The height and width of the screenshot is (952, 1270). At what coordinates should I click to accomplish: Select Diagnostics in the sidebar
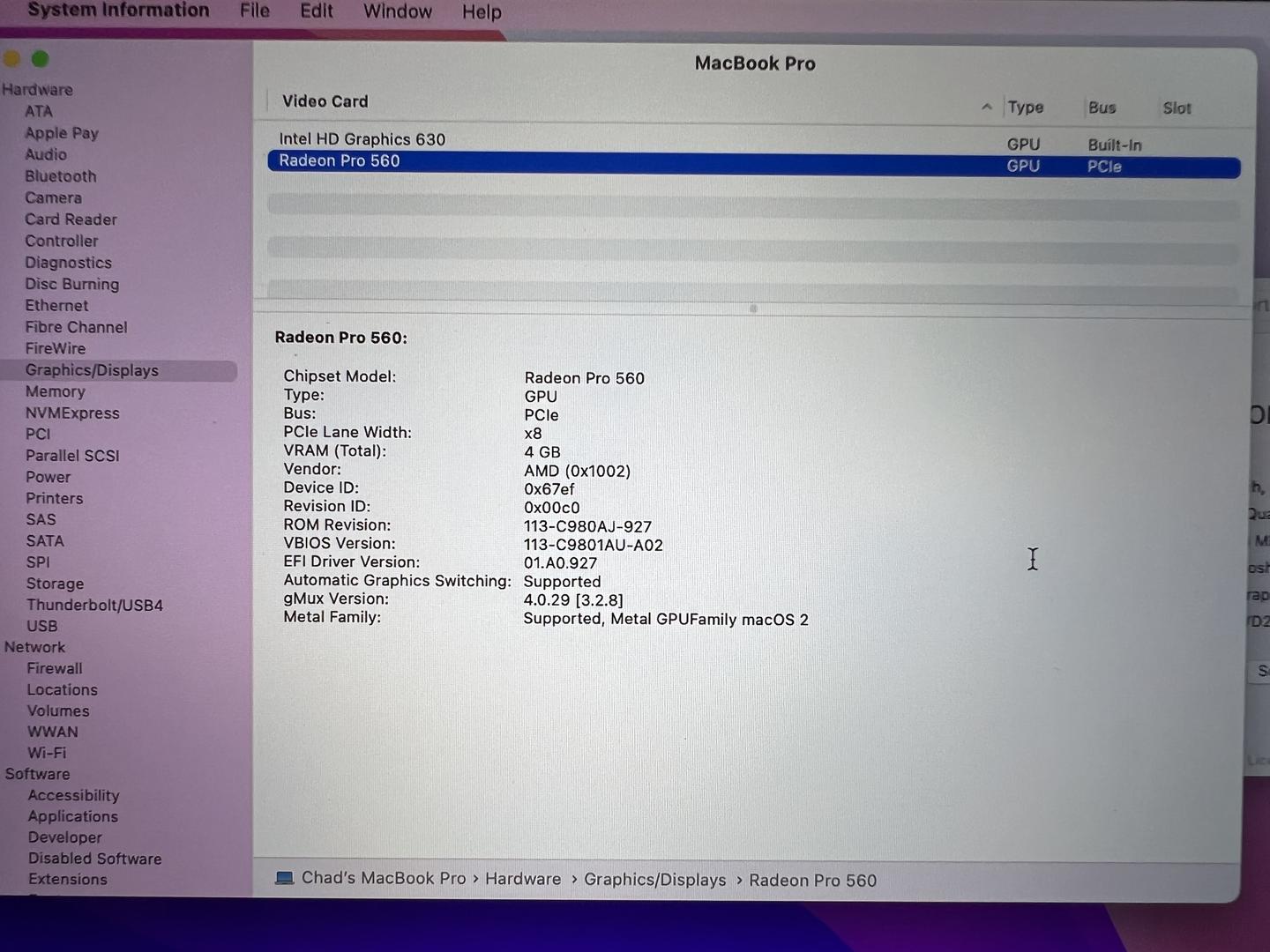tap(68, 263)
